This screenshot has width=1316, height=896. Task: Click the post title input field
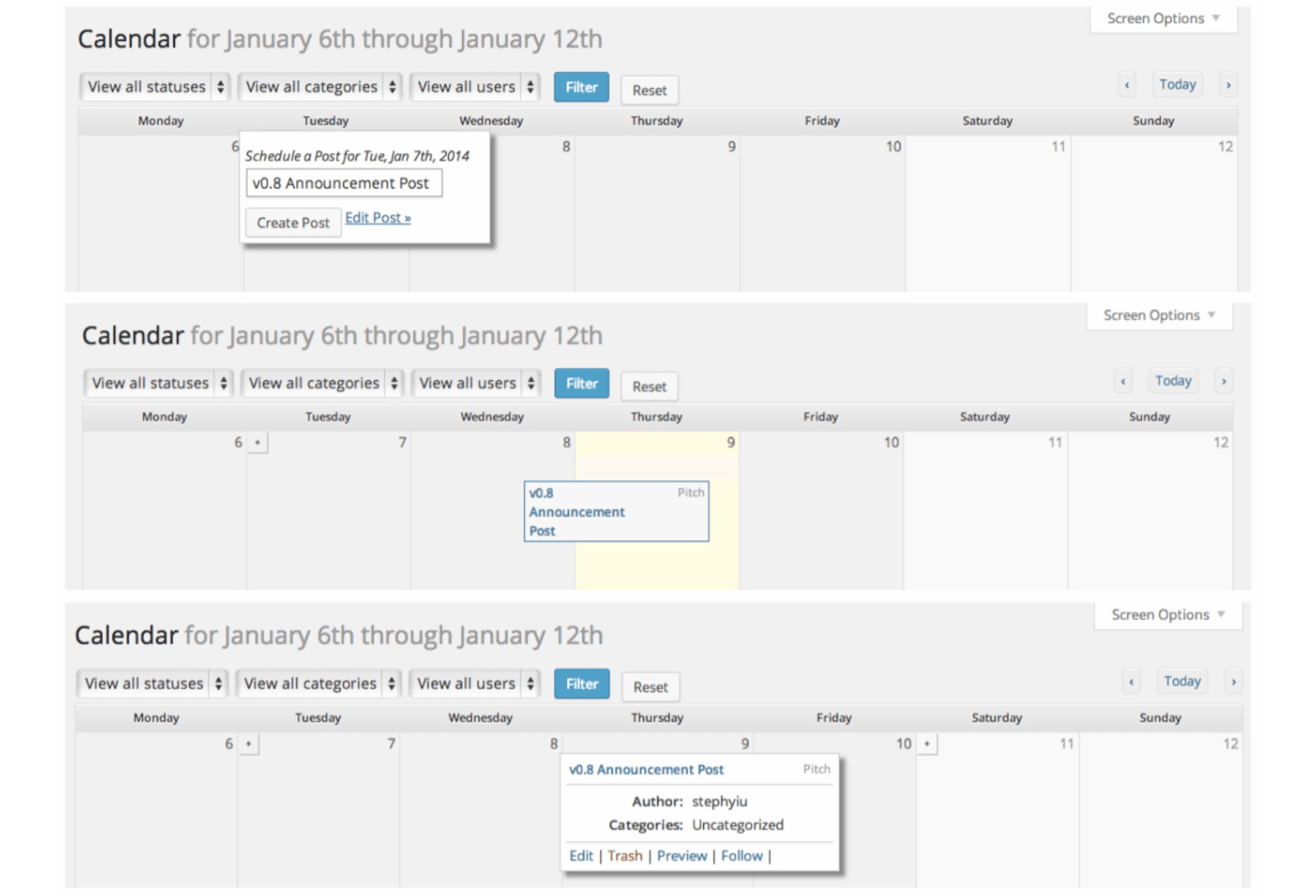click(x=344, y=183)
